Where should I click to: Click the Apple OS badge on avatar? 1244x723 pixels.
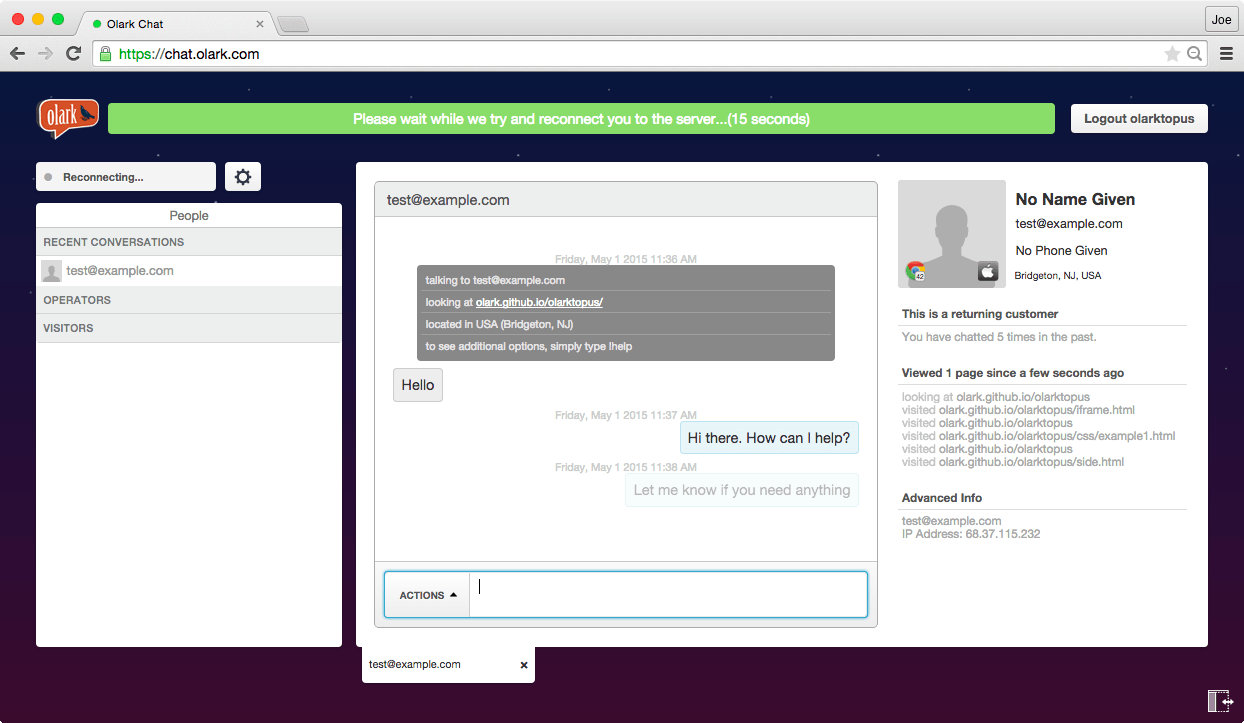[x=988, y=271]
